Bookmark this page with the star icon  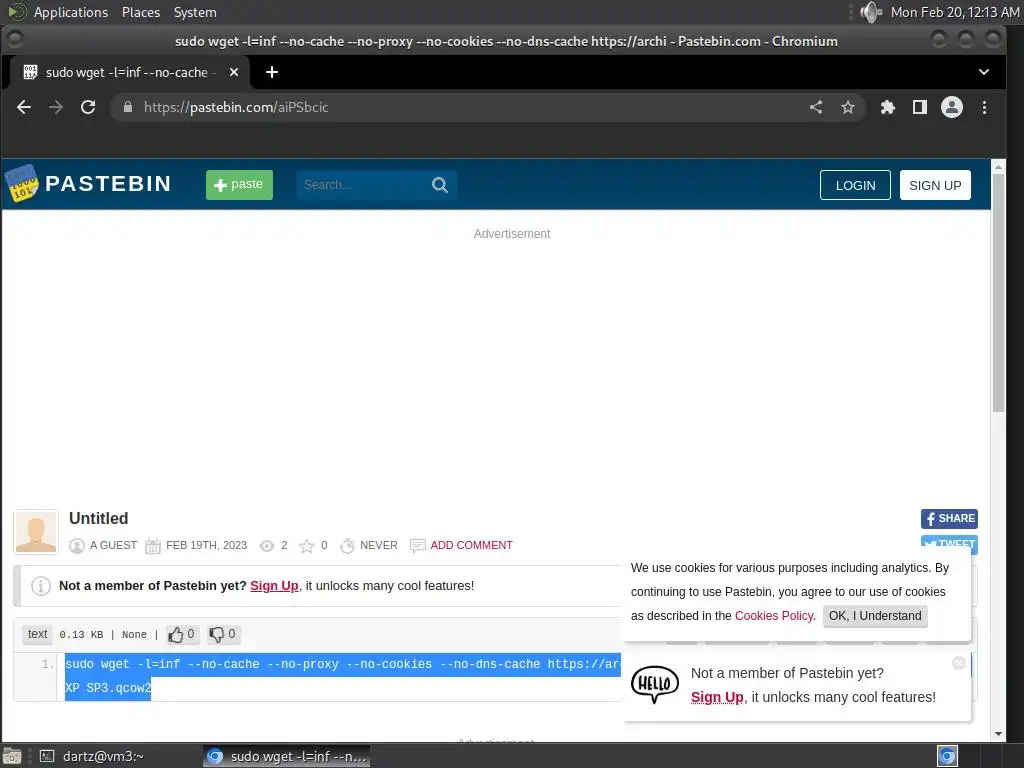point(848,107)
